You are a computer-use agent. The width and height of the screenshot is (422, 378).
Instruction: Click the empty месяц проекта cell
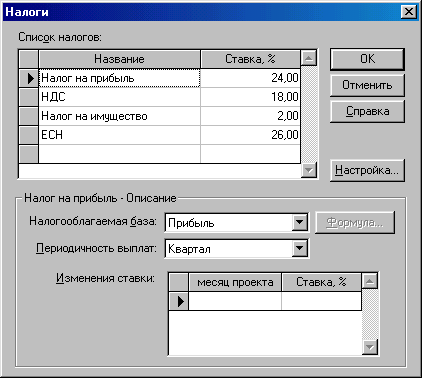pyautogui.click(x=235, y=301)
